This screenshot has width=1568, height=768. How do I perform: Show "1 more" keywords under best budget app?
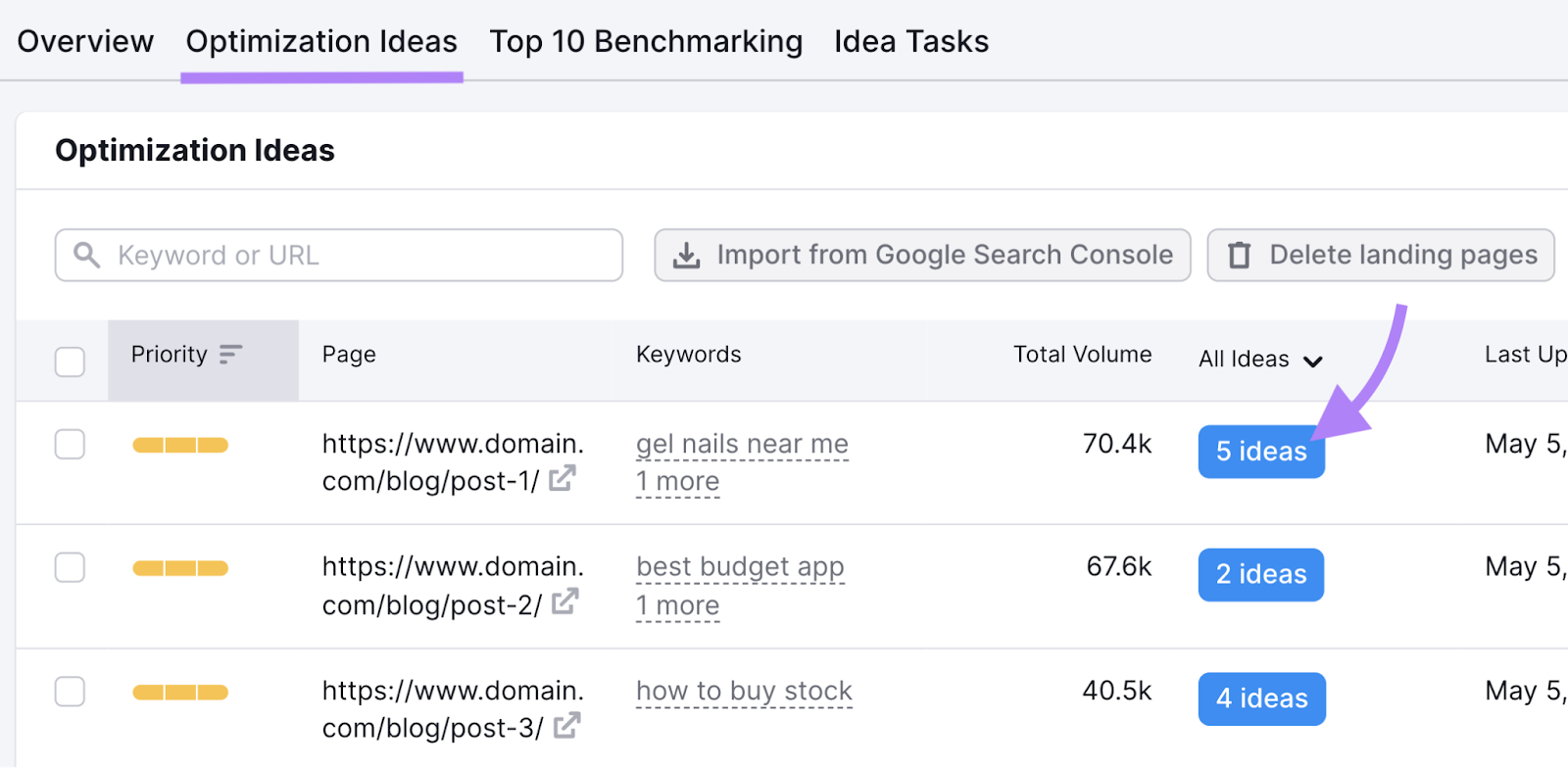[x=677, y=605]
